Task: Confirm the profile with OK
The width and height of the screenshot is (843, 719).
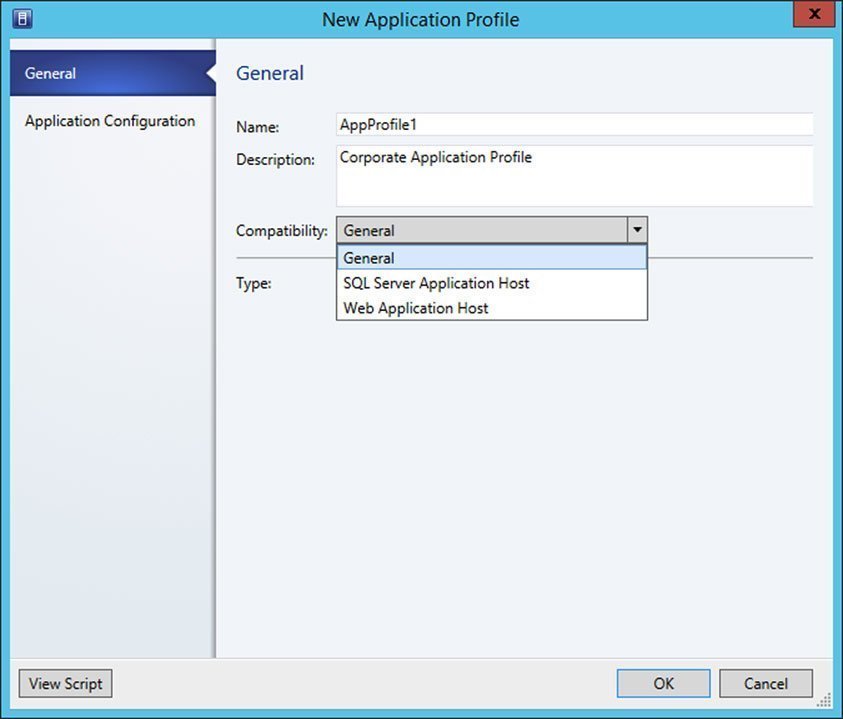Action: tap(662, 684)
